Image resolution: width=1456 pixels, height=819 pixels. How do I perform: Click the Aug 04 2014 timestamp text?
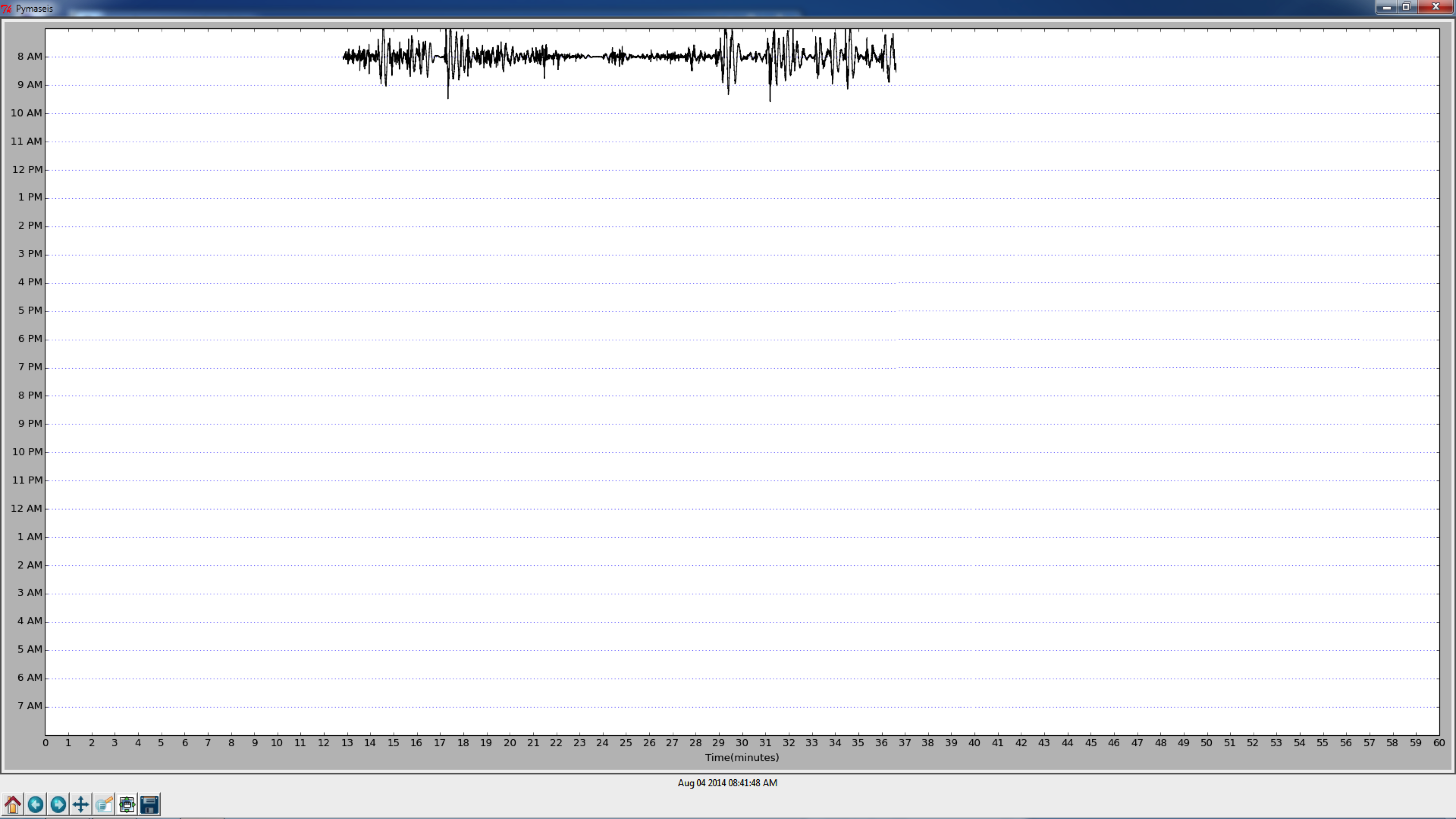[727, 783]
